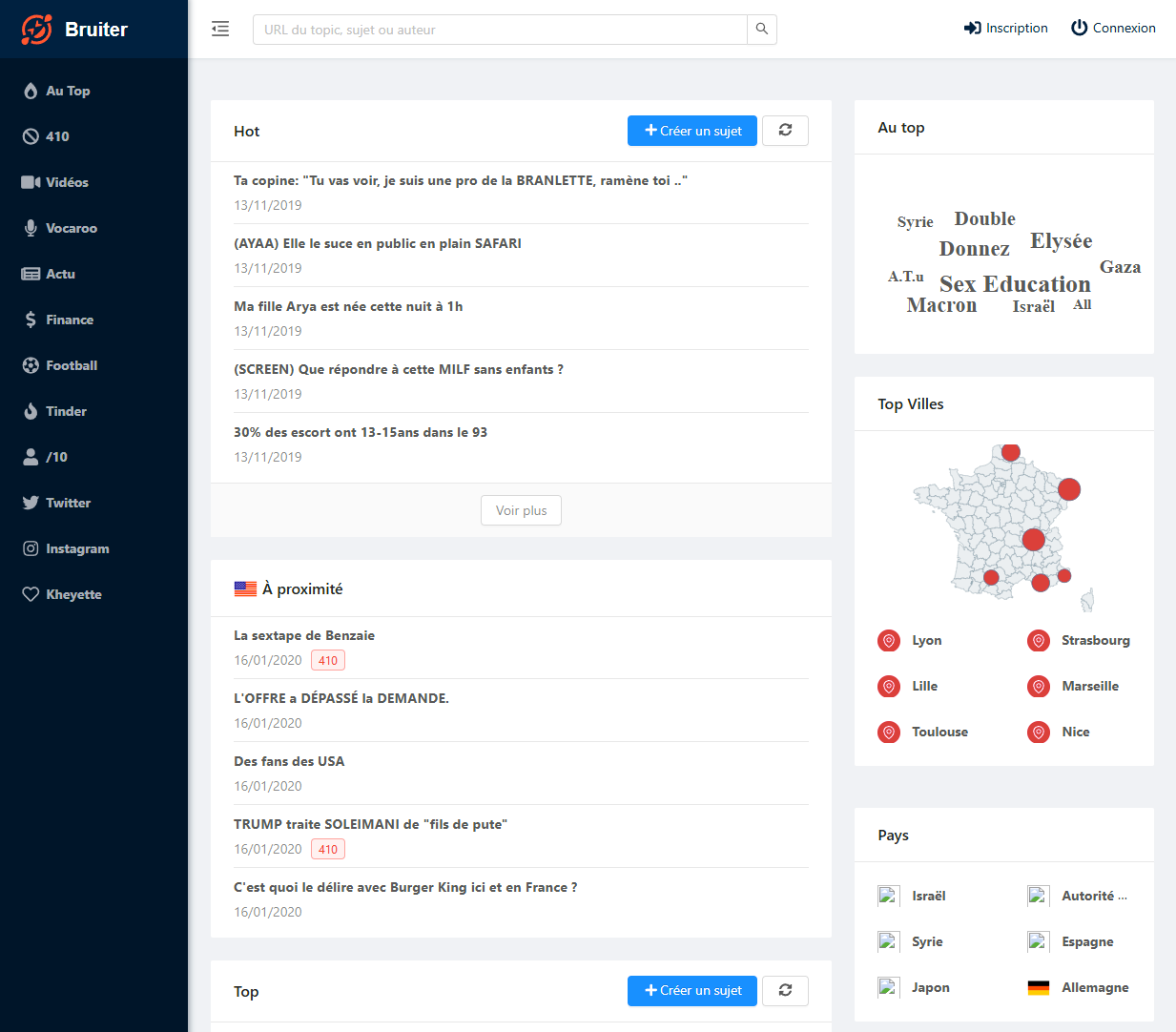
Task: Click the Strasbourg location pin icon
Action: (1039, 641)
